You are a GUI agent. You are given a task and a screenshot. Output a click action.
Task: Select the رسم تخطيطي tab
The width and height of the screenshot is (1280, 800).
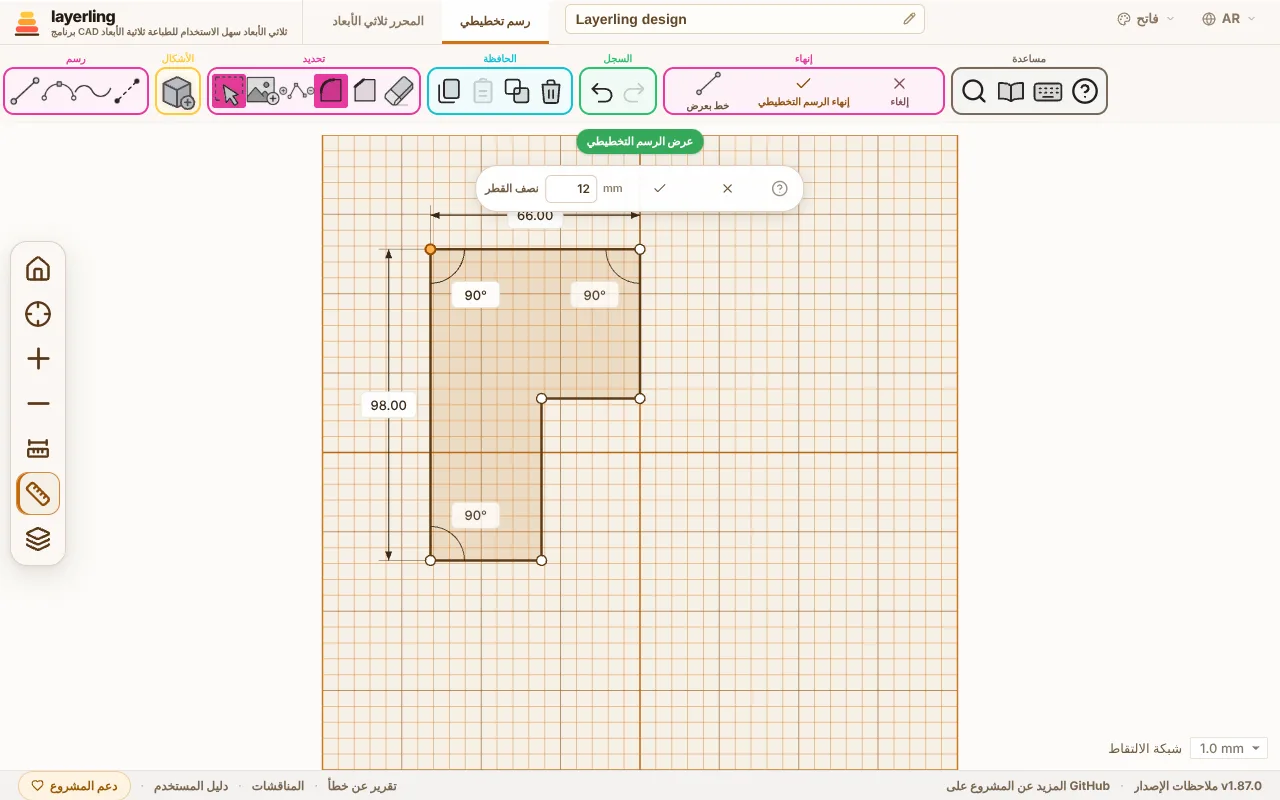tap(495, 20)
